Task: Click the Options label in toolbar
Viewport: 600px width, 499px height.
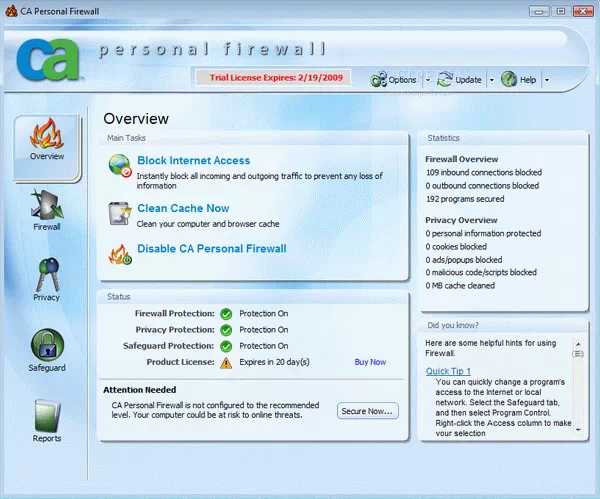Action: coord(402,80)
